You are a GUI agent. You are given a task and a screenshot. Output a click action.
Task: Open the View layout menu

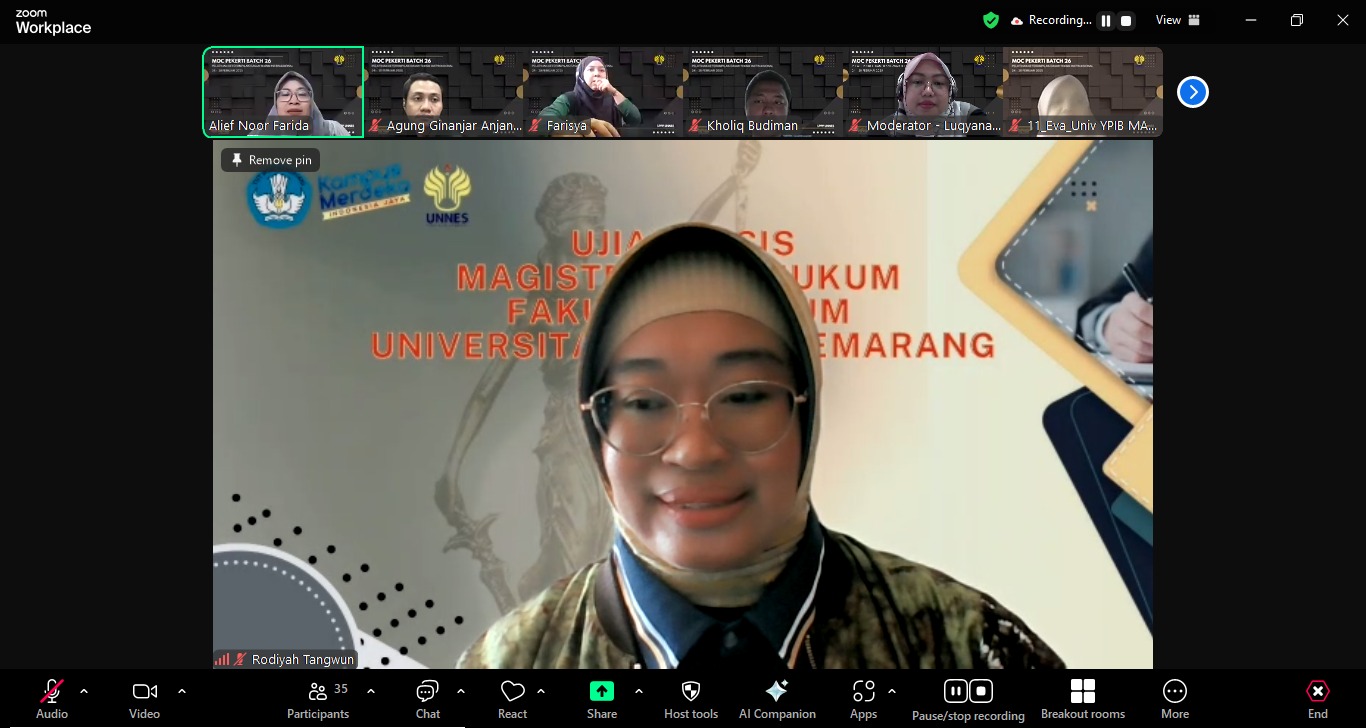1178,20
